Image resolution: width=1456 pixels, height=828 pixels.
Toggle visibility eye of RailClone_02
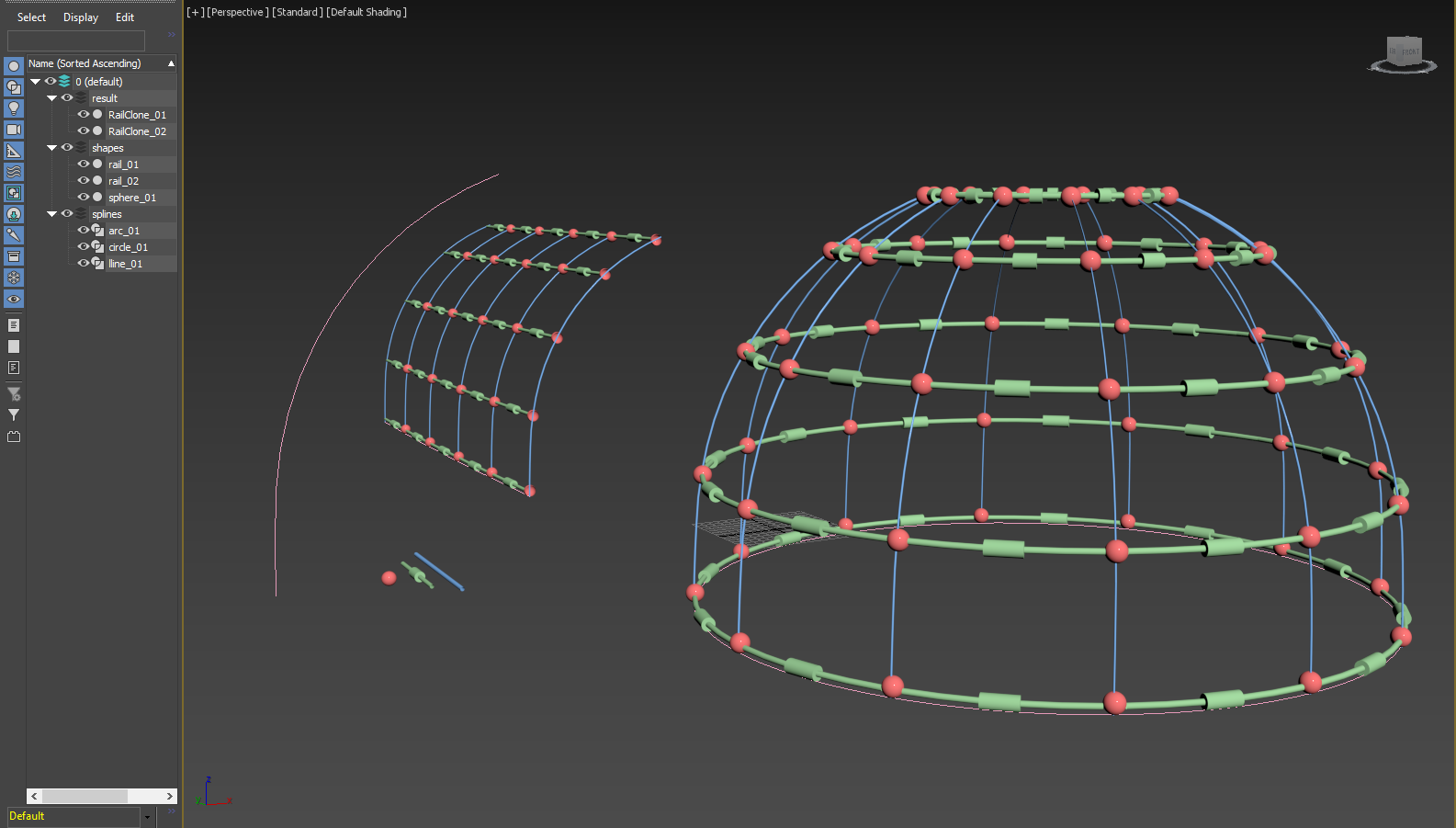coord(84,131)
